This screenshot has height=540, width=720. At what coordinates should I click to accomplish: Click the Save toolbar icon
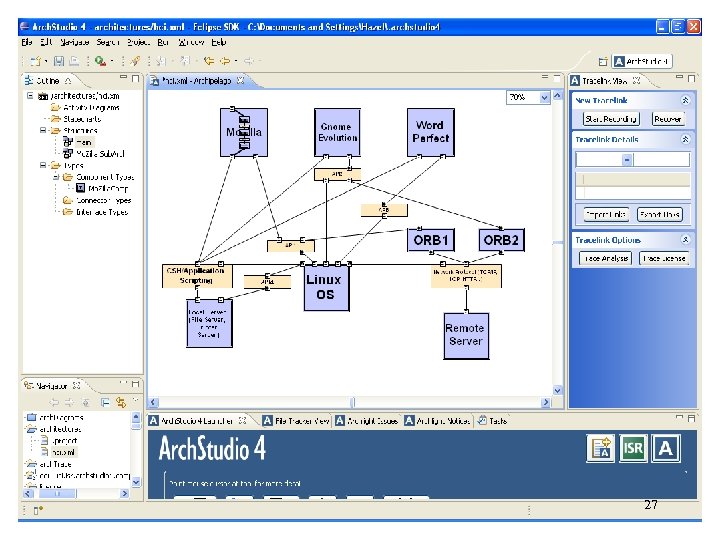[59, 61]
